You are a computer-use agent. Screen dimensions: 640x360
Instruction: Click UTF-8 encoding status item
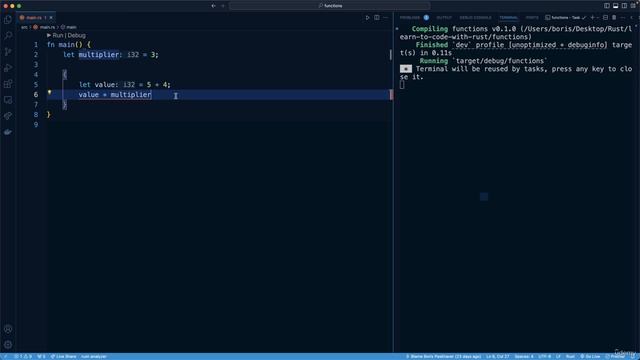(544, 356)
